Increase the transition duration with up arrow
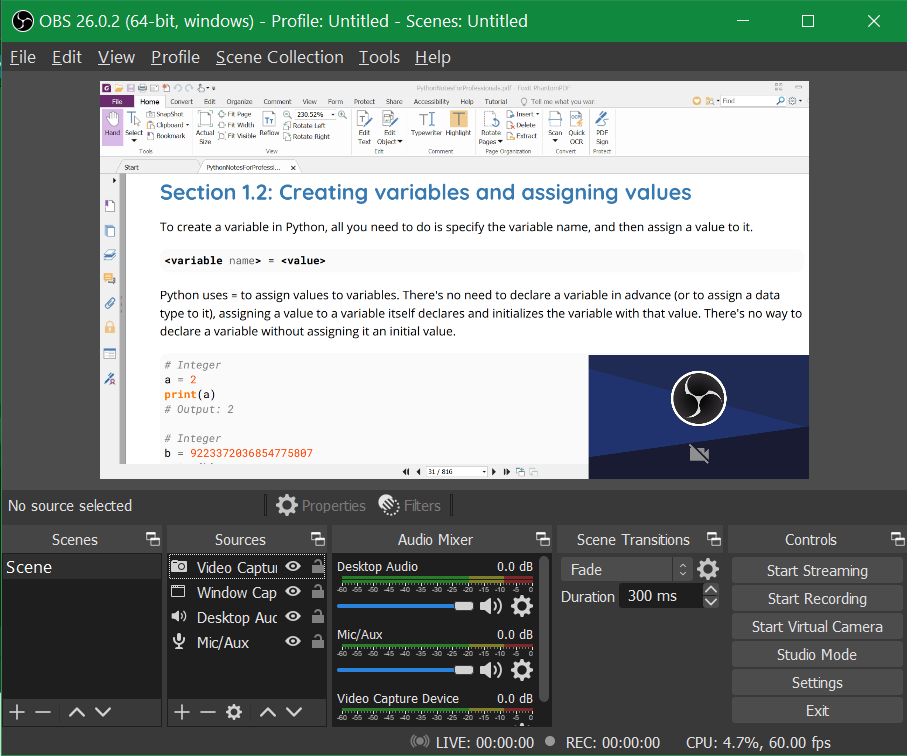 (711, 589)
